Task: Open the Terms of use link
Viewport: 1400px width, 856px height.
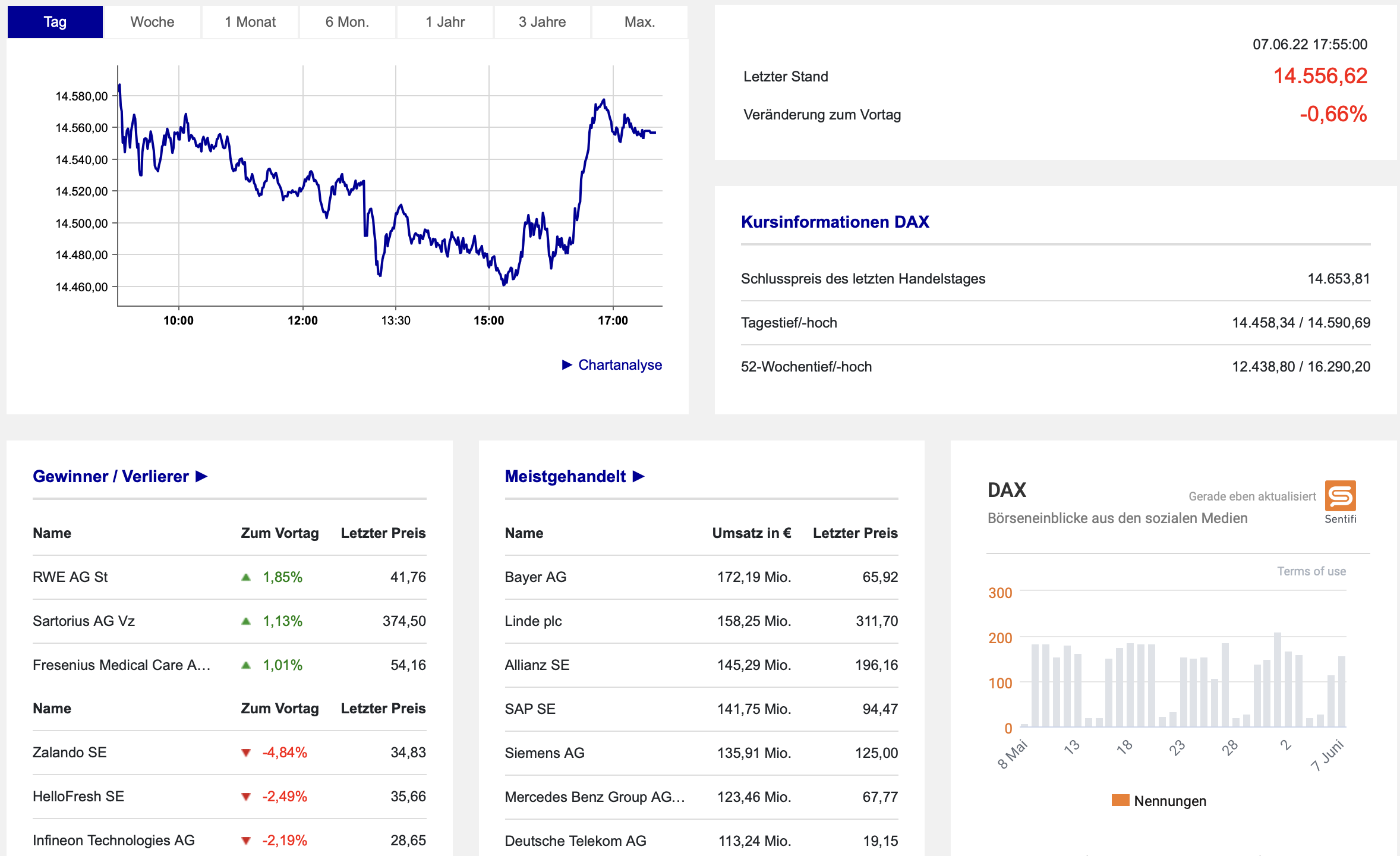Action: point(1311,571)
